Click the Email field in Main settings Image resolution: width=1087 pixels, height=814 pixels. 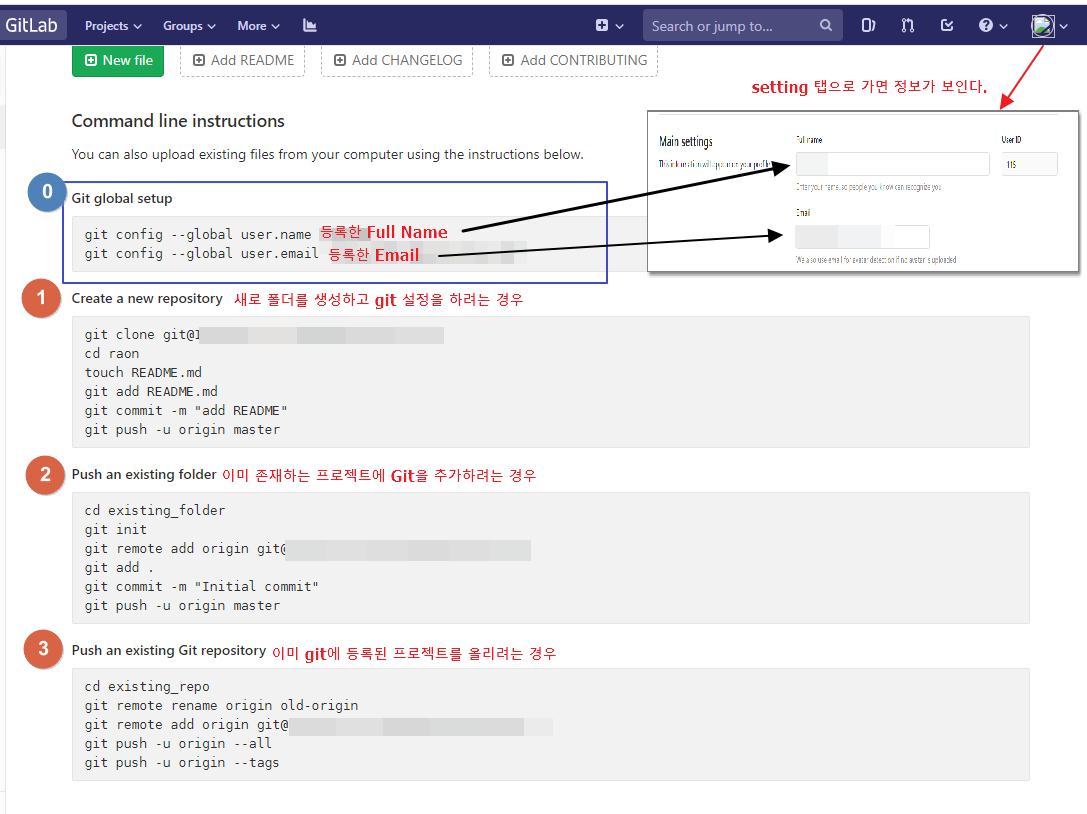click(862, 236)
